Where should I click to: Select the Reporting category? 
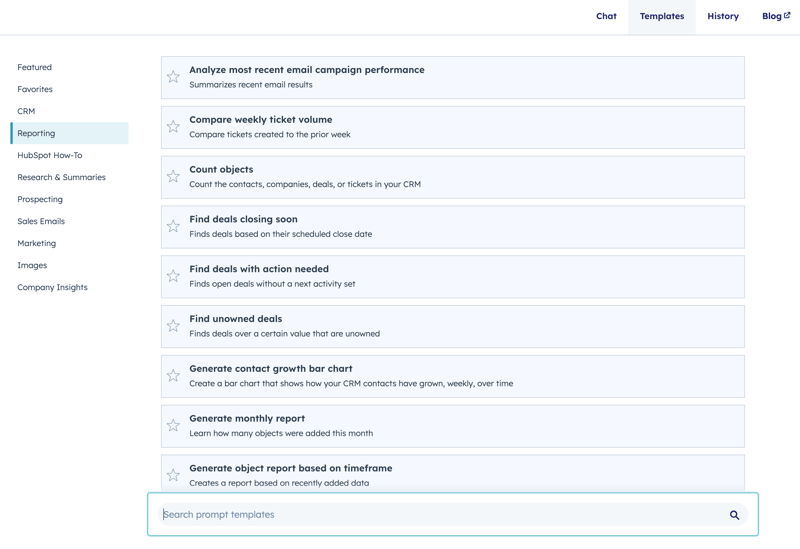[69, 133]
